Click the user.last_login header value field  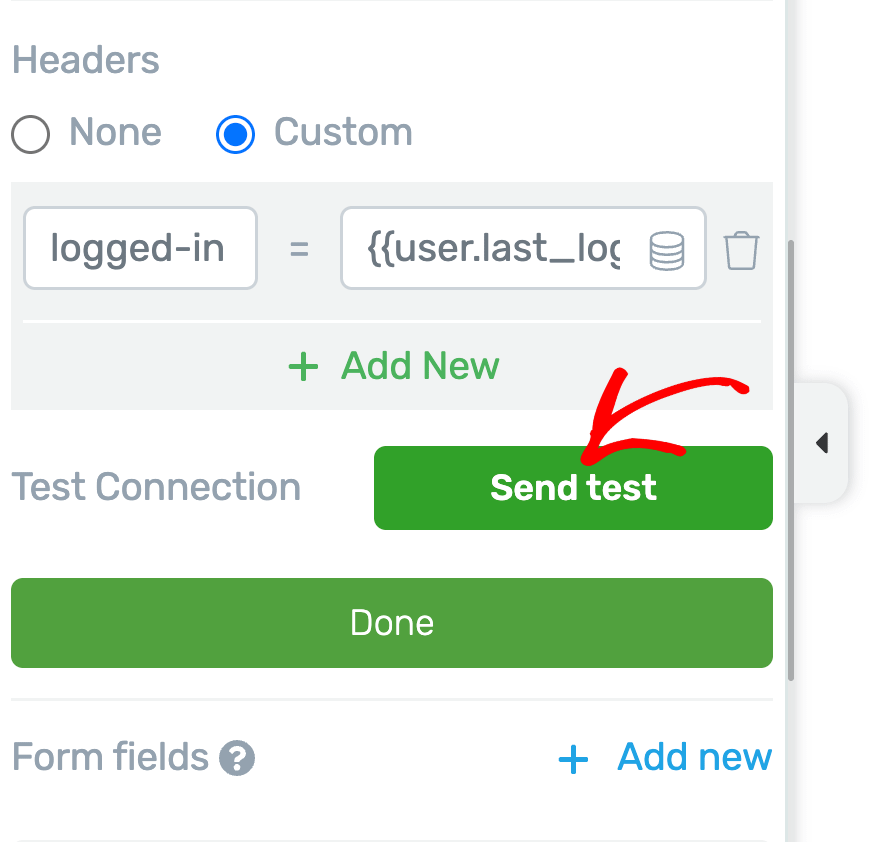point(494,248)
